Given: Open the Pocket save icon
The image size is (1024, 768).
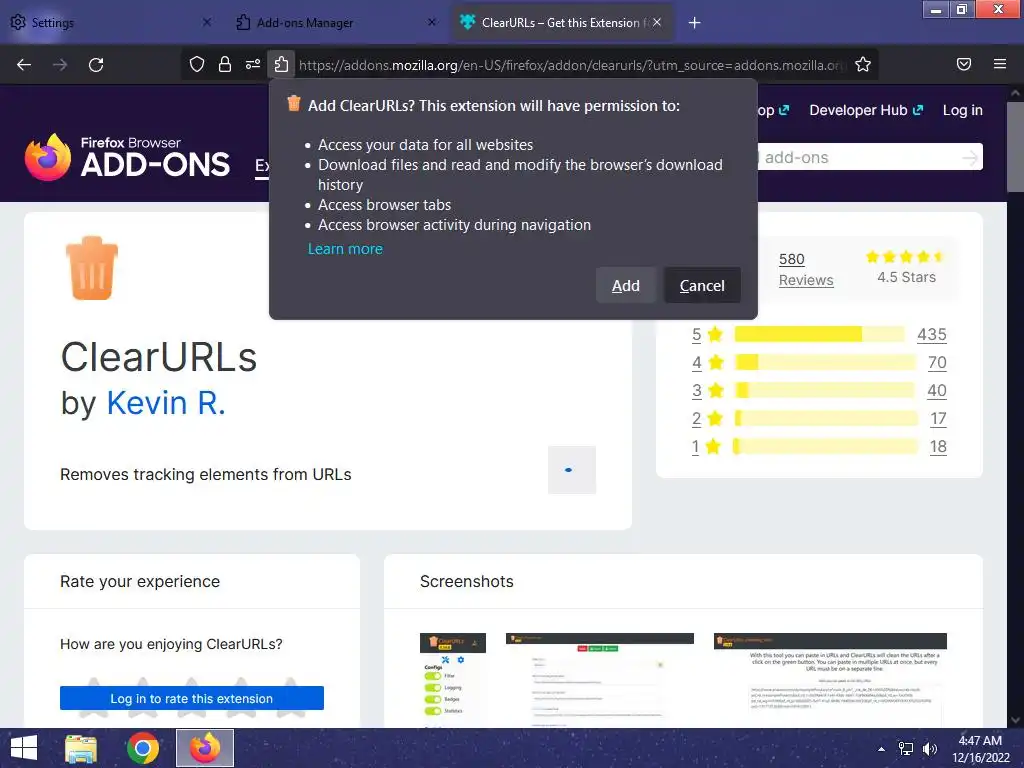Looking at the screenshot, I should (x=963, y=64).
